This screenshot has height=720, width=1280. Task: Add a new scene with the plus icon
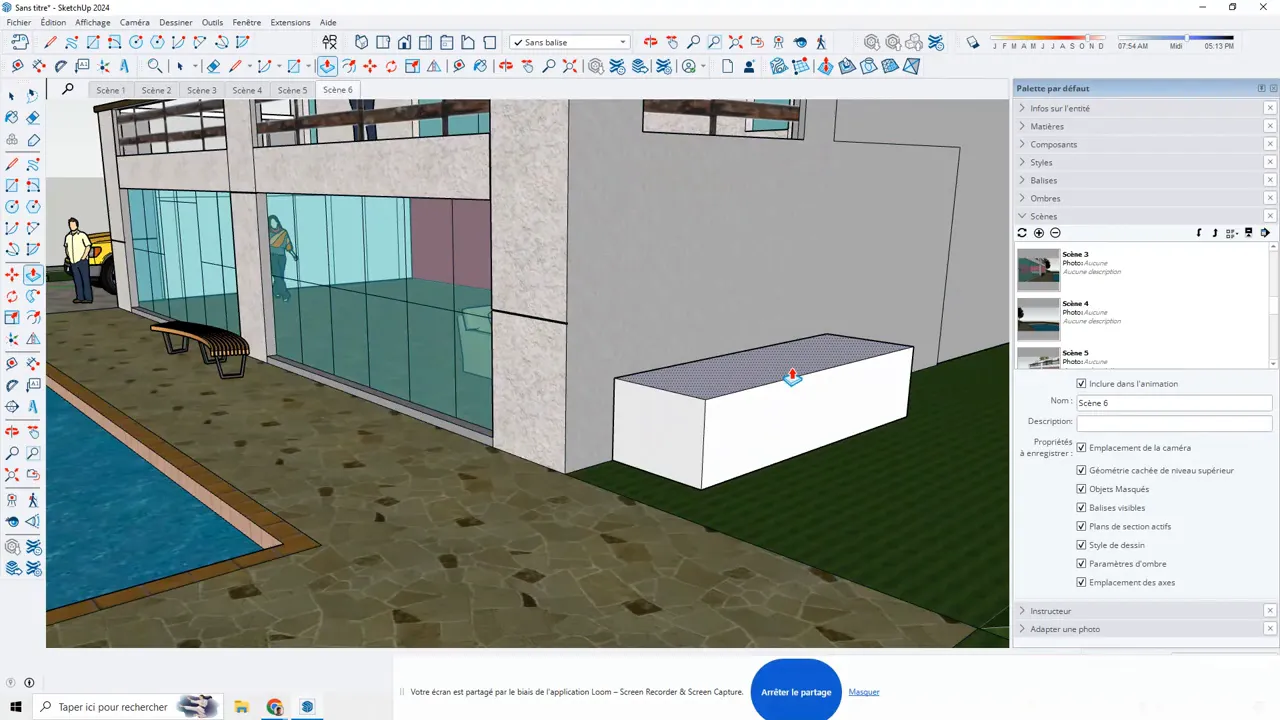pyautogui.click(x=1038, y=232)
